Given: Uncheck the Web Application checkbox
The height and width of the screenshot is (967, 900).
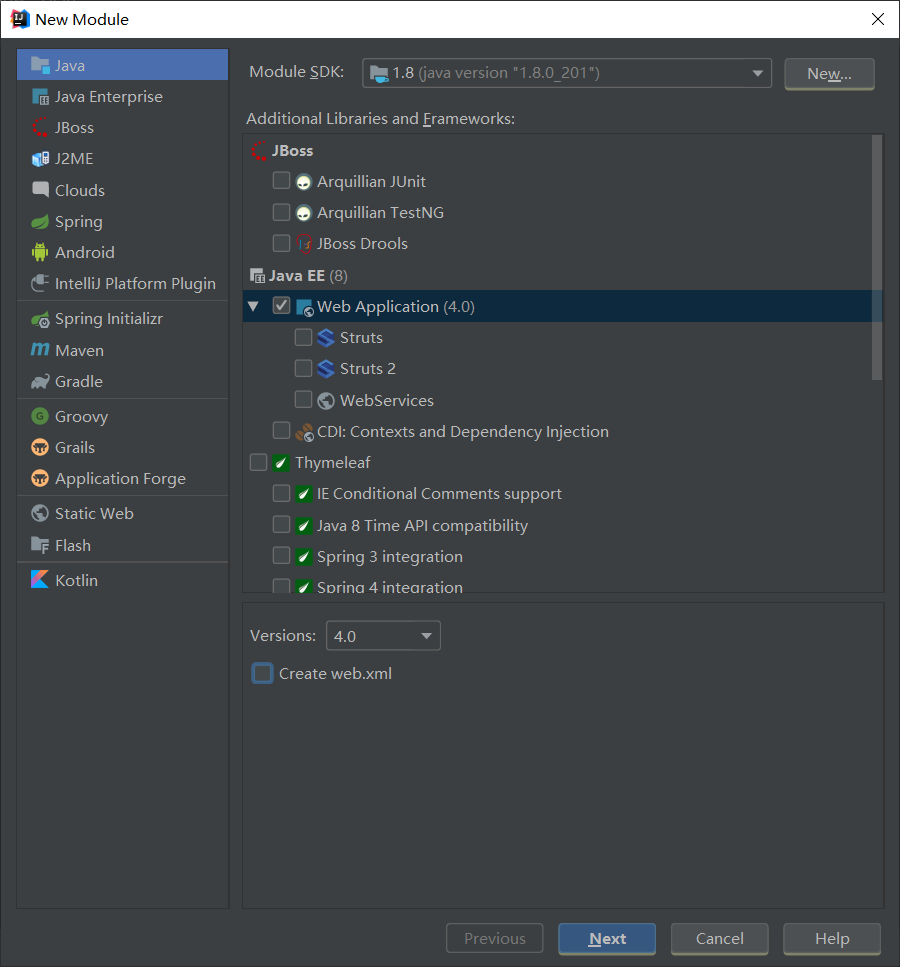Looking at the screenshot, I should coord(281,305).
